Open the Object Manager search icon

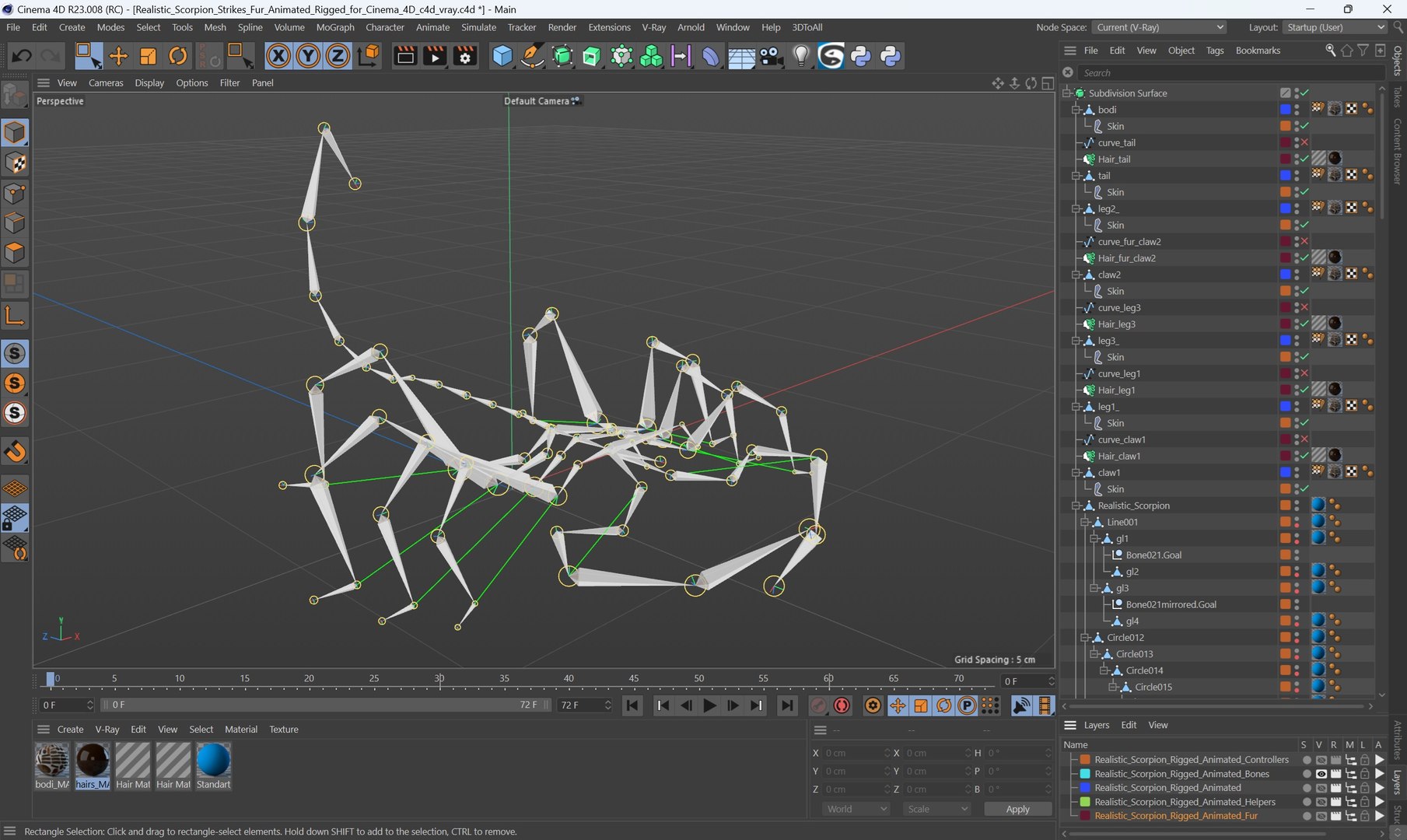(1330, 51)
